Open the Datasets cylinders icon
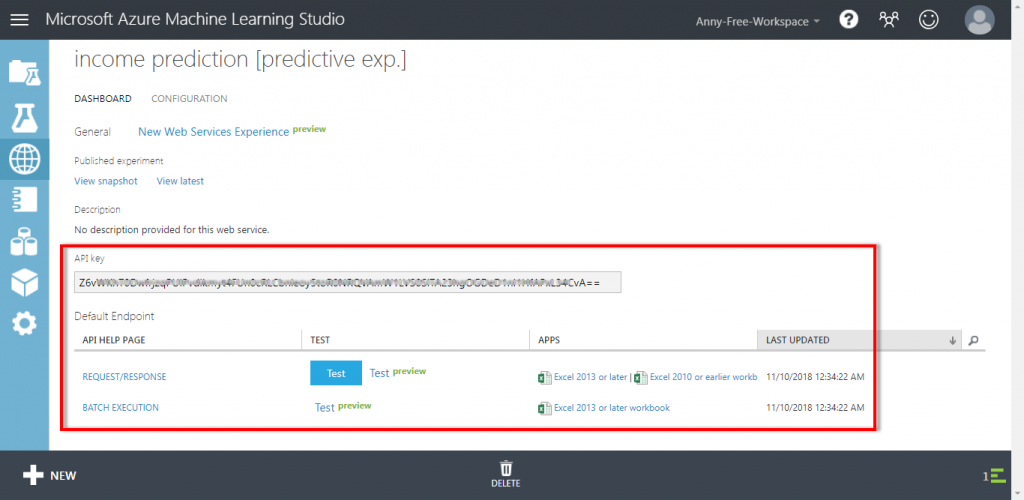 coord(24,242)
